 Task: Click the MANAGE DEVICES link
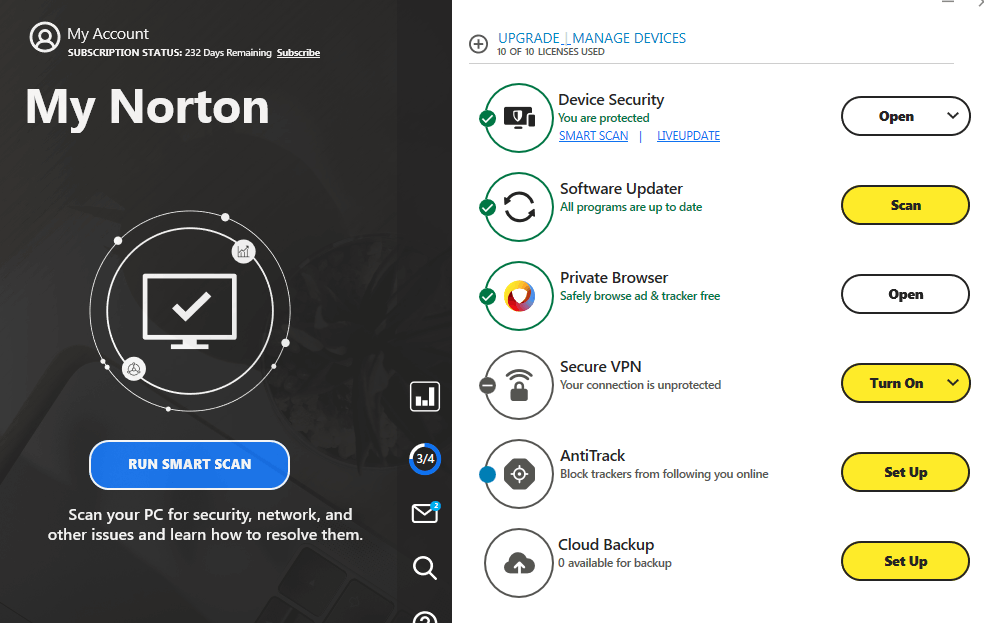(x=629, y=38)
